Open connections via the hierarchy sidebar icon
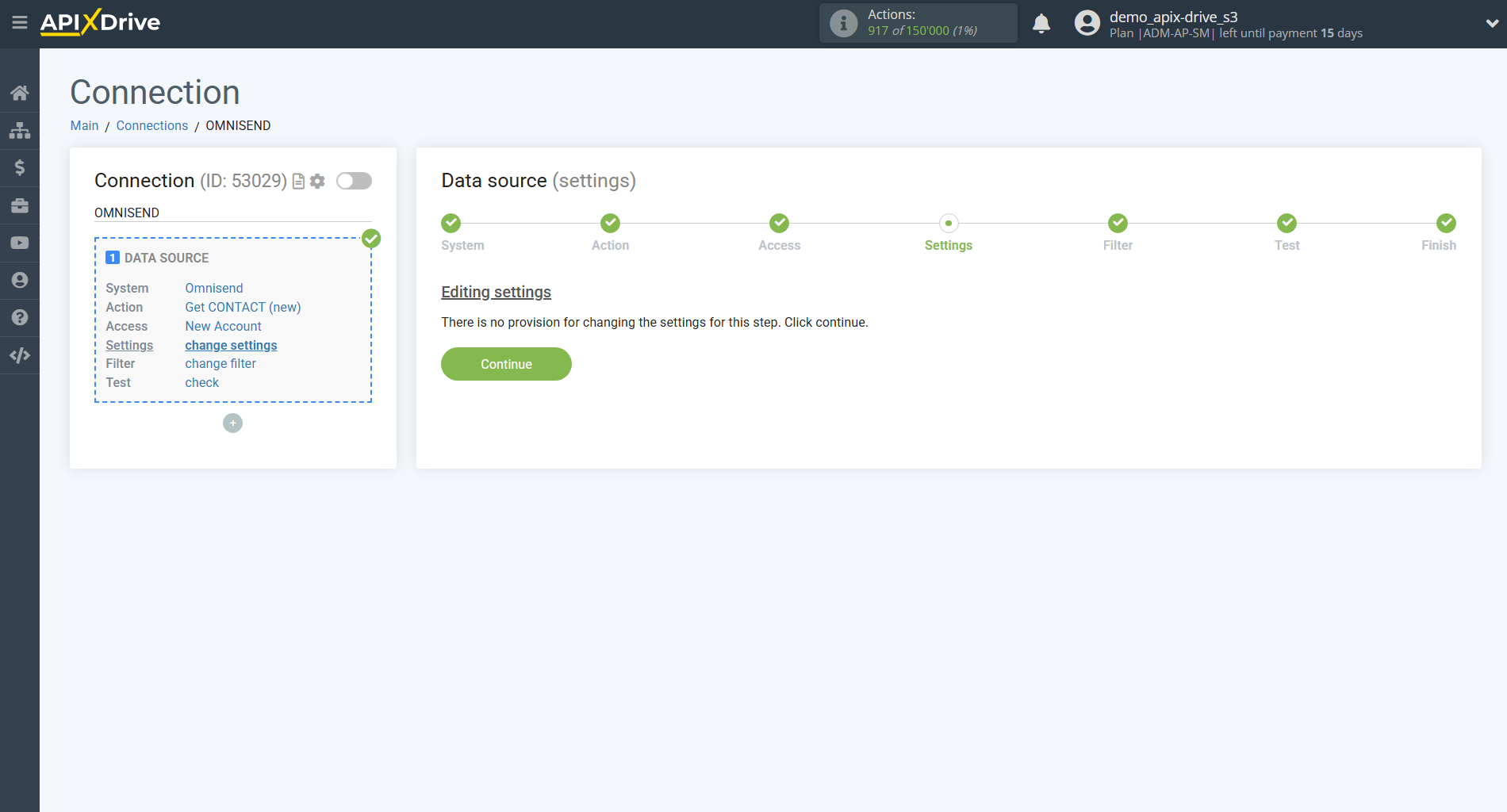This screenshot has height=812, width=1507. coord(20,130)
